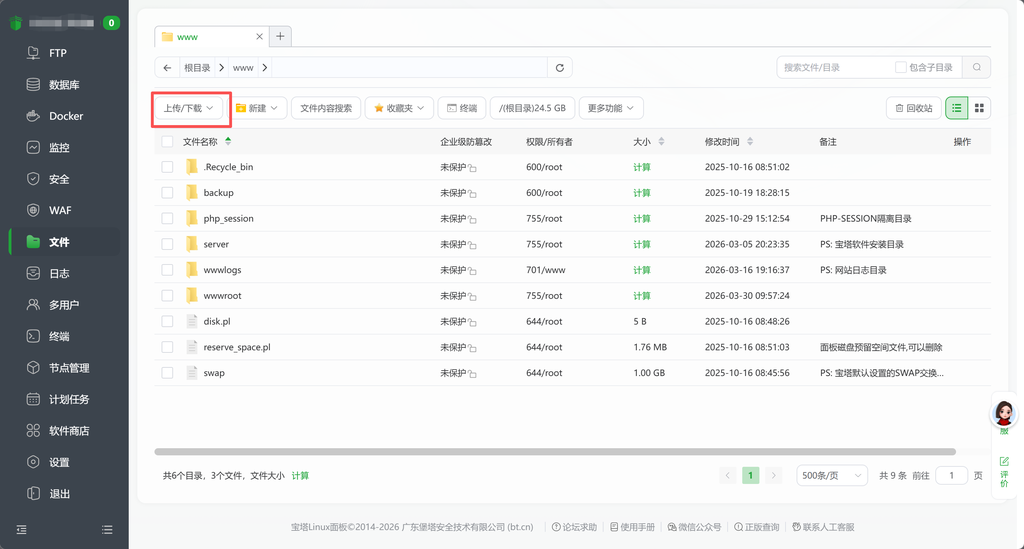Switch to grid view icon
Screen dimensions: 1024x549
(x=979, y=108)
